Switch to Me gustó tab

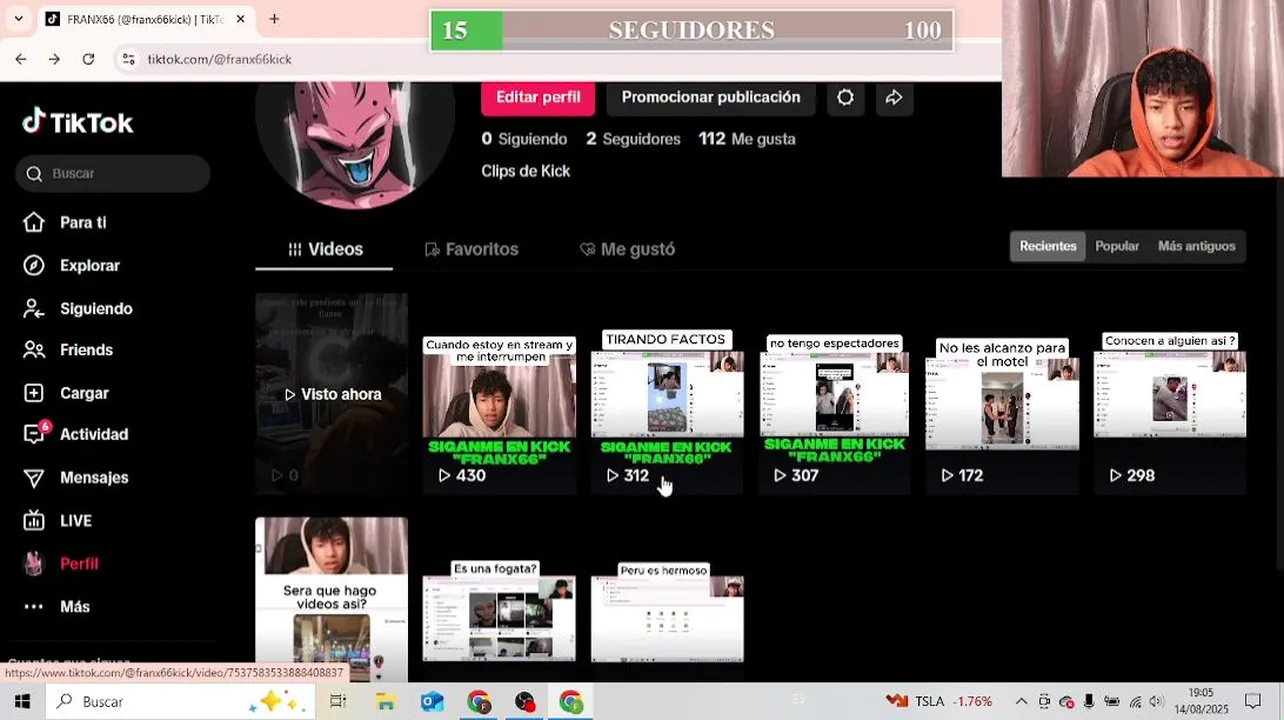pos(627,249)
